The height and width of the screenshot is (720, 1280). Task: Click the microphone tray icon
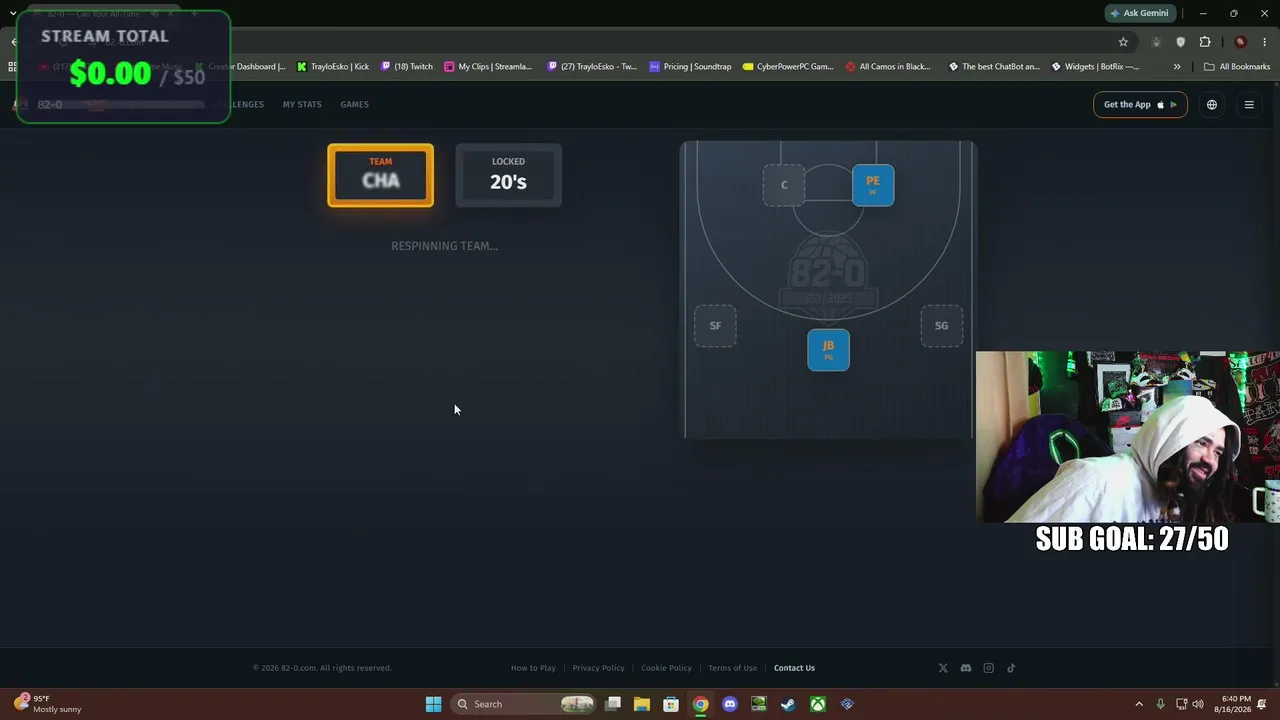pos(1160,704)
